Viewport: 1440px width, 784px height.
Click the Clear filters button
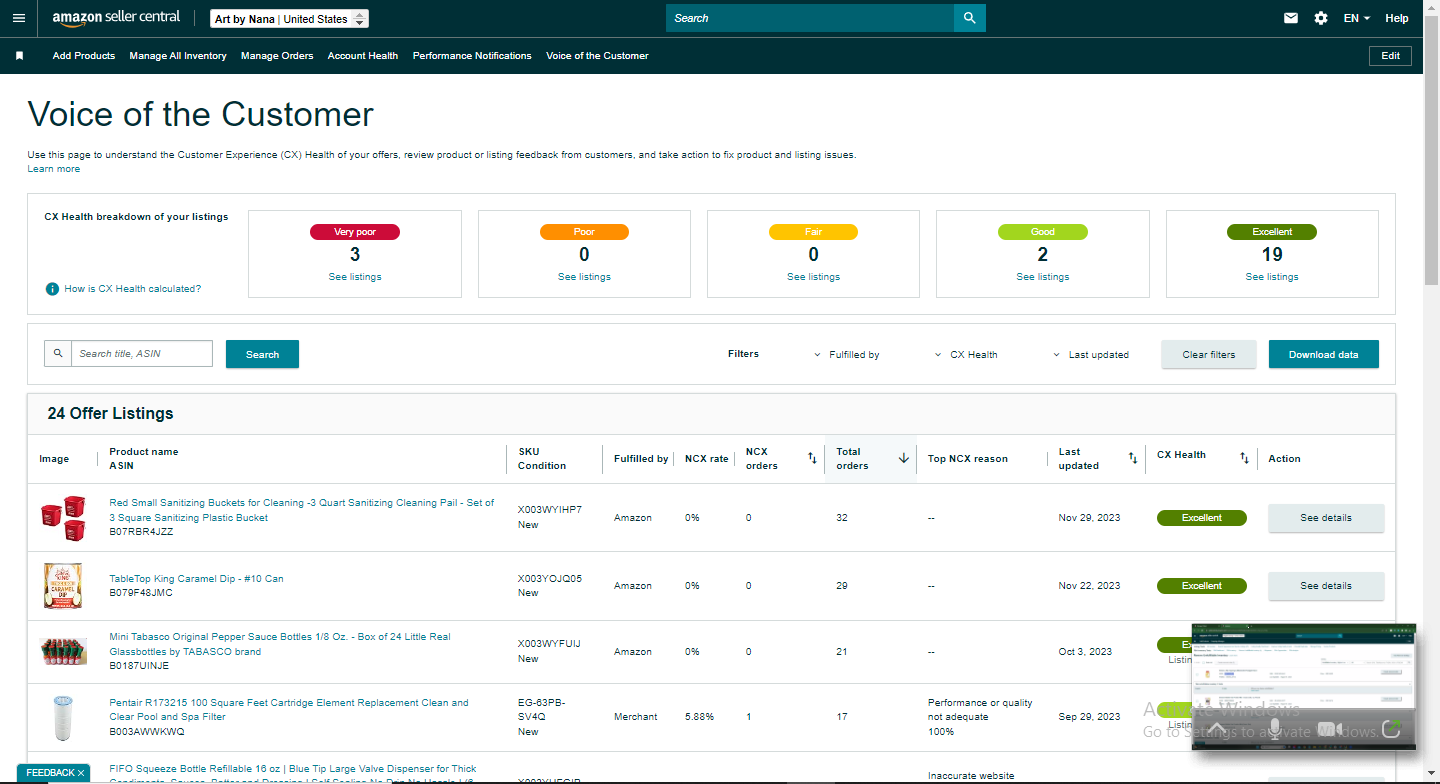[1209, 354]
